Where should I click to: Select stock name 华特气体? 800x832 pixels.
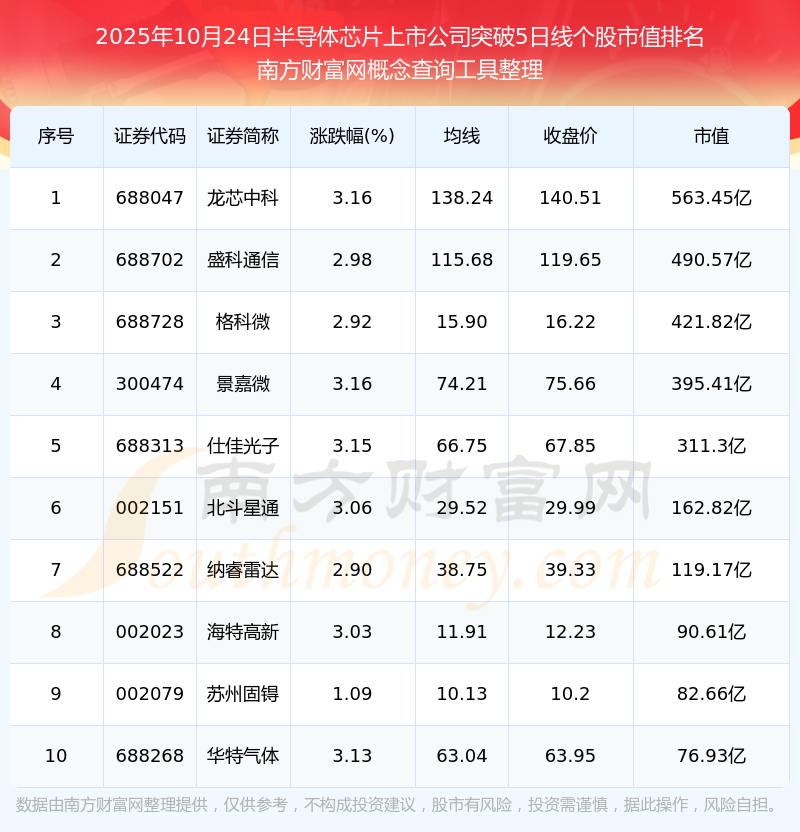coord(243,756)
